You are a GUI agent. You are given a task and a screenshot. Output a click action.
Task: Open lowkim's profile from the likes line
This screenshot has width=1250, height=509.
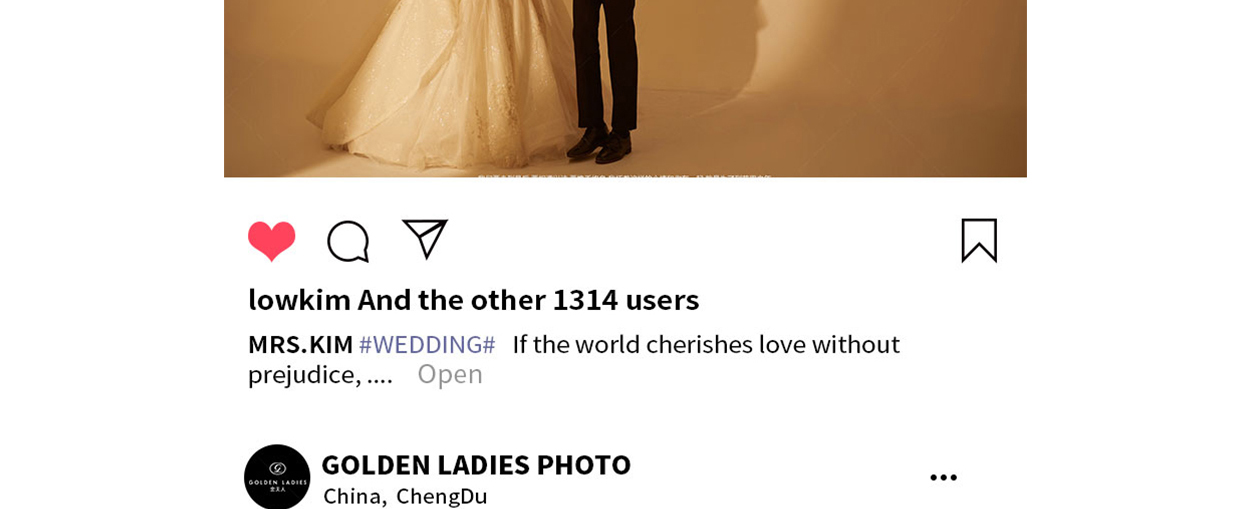tap(299, 299)
